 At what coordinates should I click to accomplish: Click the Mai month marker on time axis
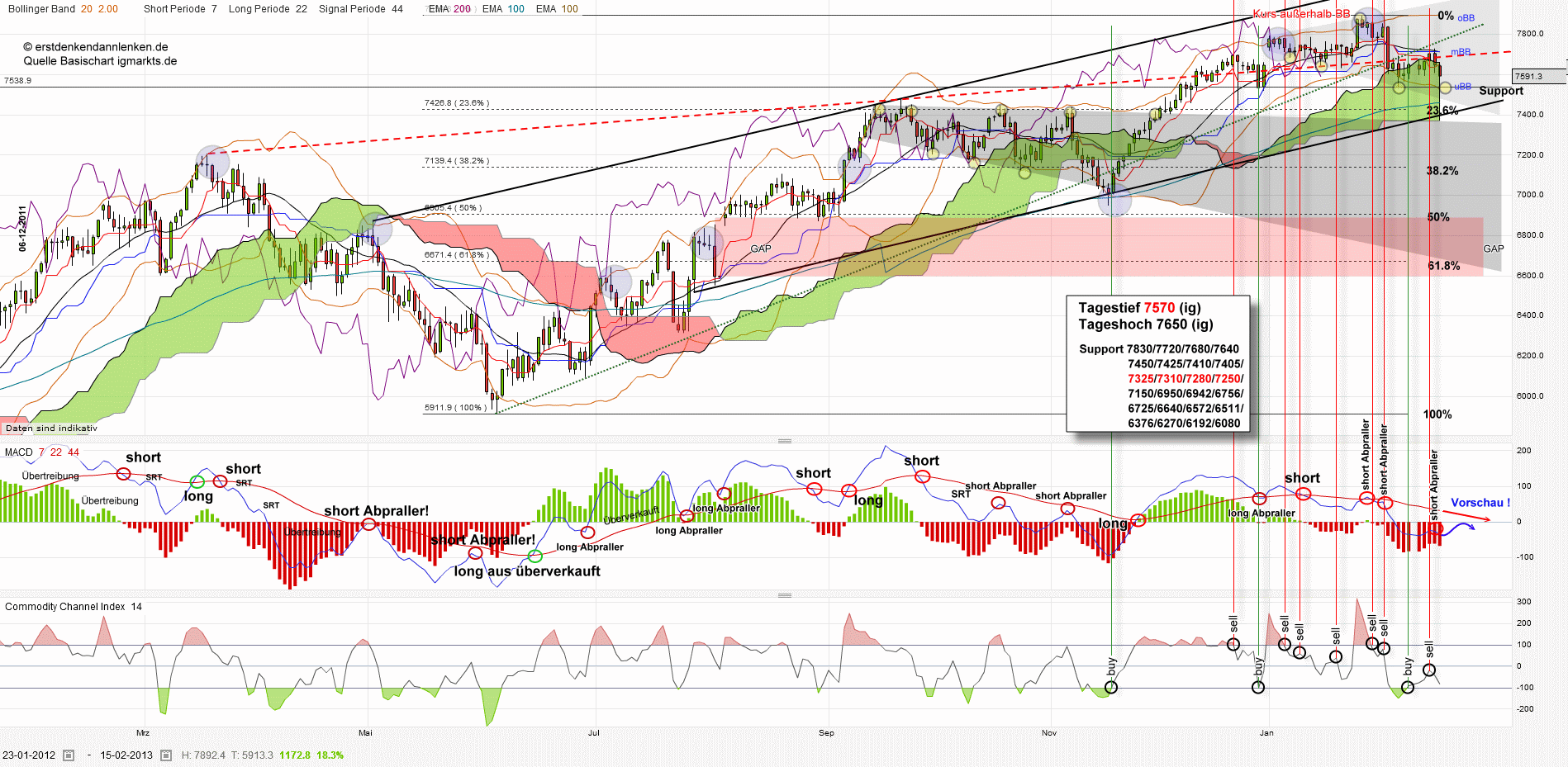click(365, 733)
